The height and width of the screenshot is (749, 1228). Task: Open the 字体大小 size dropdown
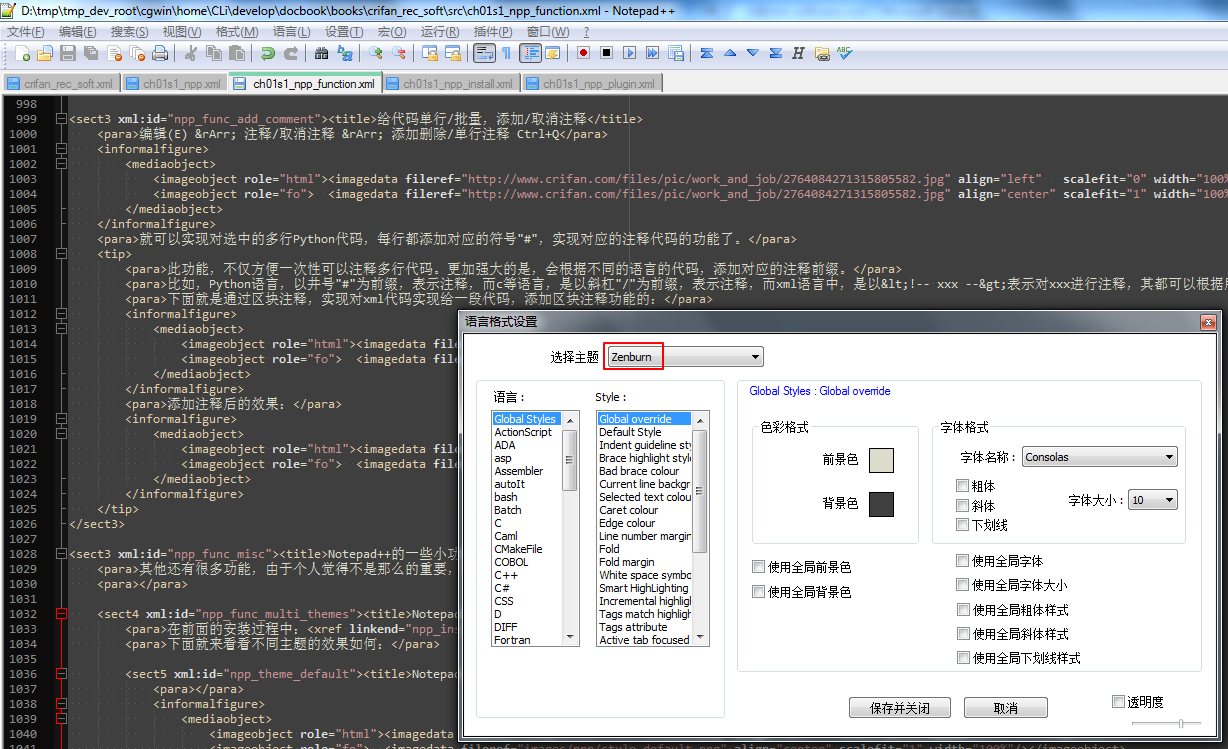(x=1153, y=500)
